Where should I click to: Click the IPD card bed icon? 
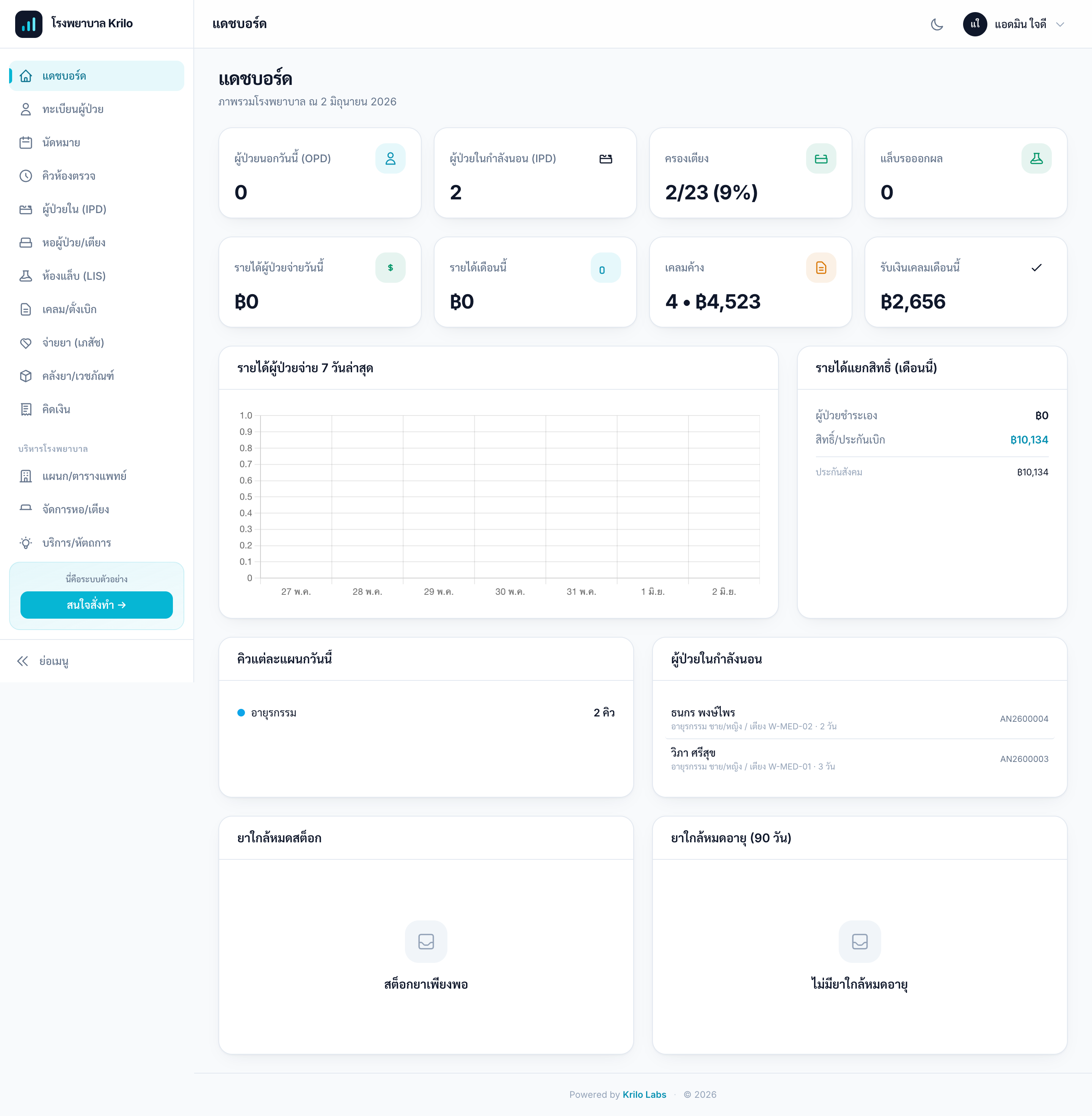(x=606, y=158)
